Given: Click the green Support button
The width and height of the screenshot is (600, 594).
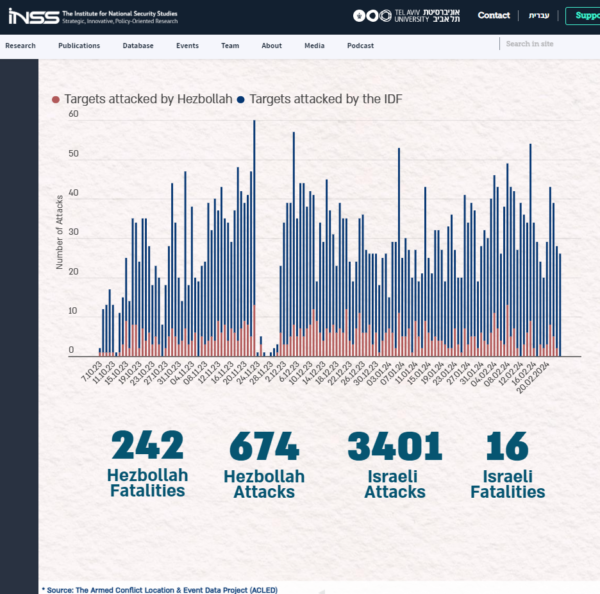Looking at the screenshot, I should (583, 16).
